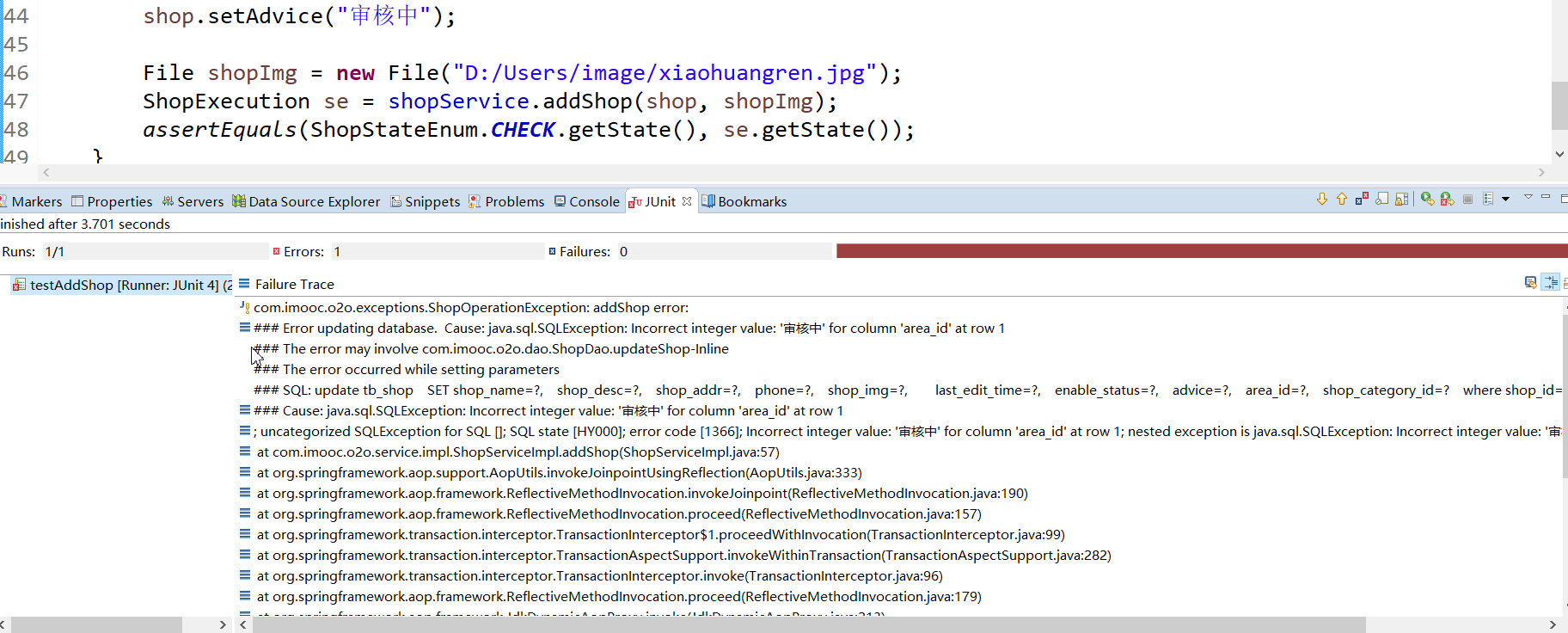Toggle Show Failures Only filter
1568x633 pixels.
[1362, 200]
